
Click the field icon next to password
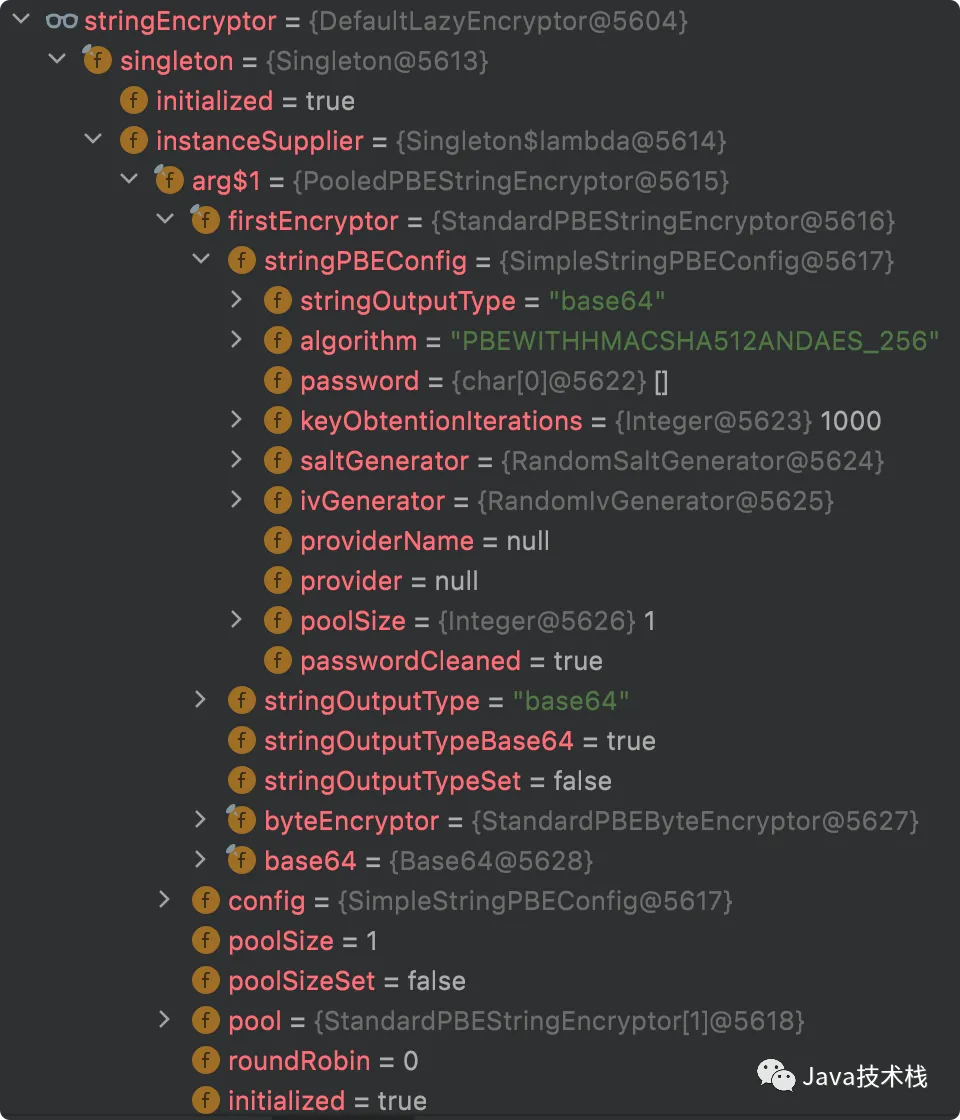277,381
